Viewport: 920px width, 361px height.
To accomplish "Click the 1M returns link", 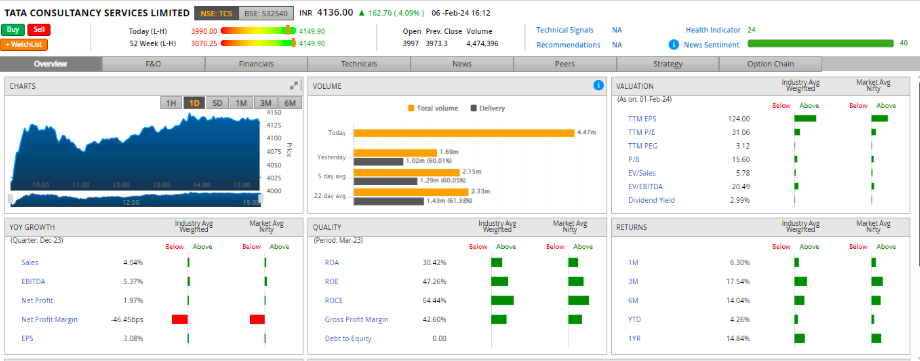I will click(x=632, y=262).
